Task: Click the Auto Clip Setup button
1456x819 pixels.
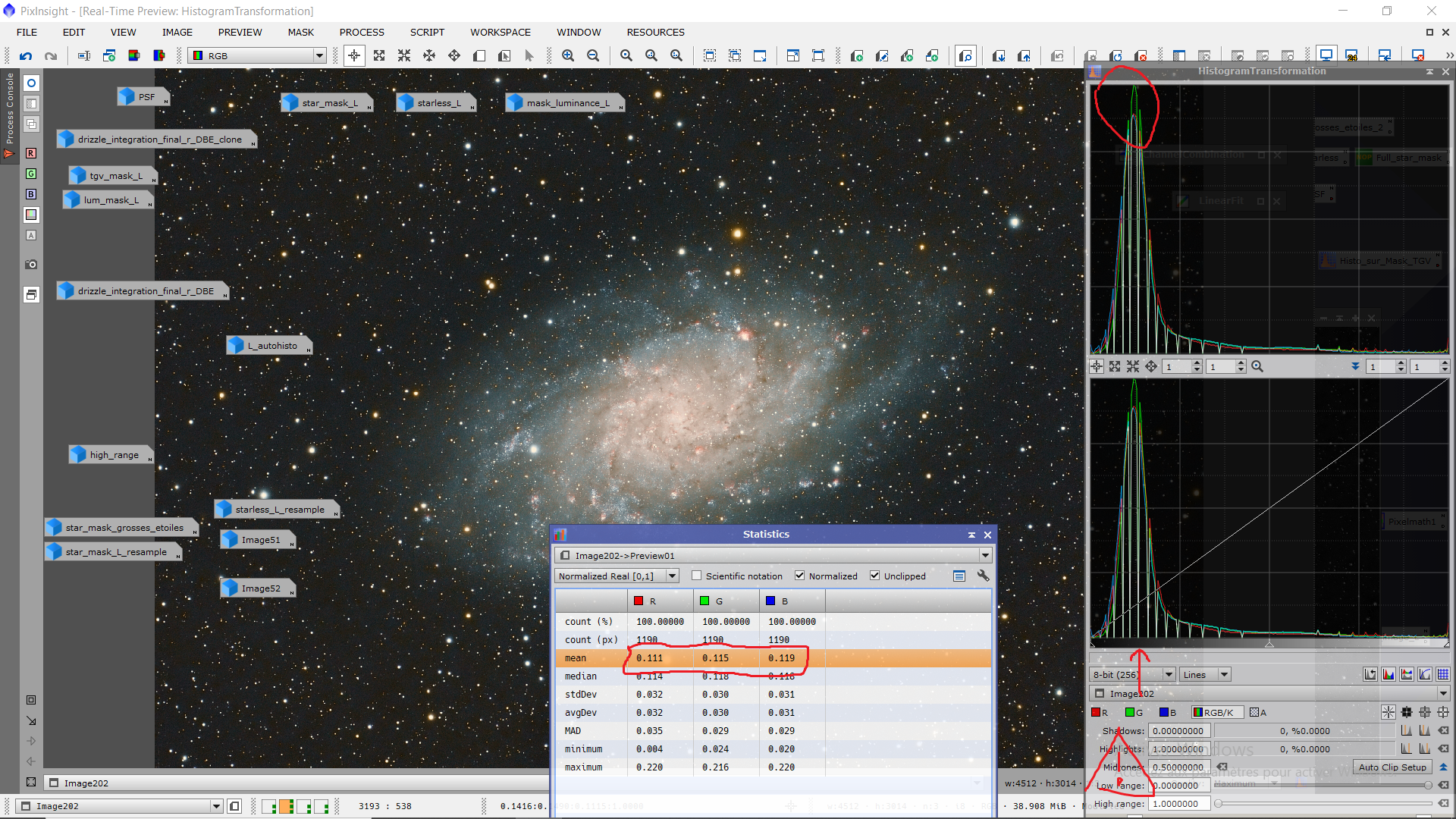Action: 1392,767
